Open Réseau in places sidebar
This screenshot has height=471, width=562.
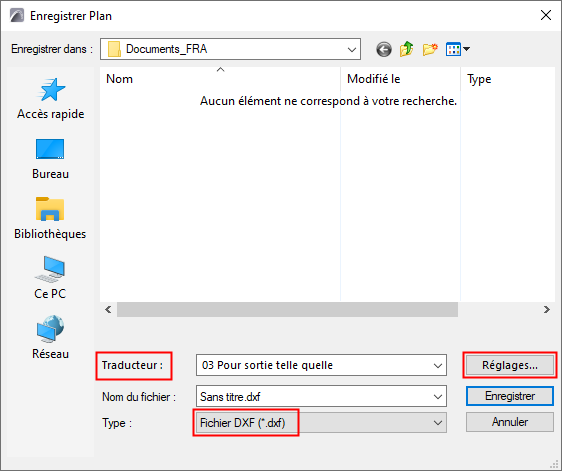(50, 338)
